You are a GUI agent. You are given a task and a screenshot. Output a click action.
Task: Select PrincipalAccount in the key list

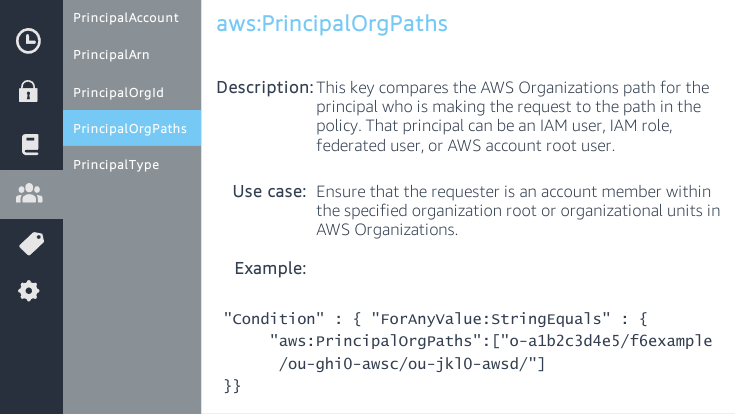pyautogui.click(x=126, y=18)
